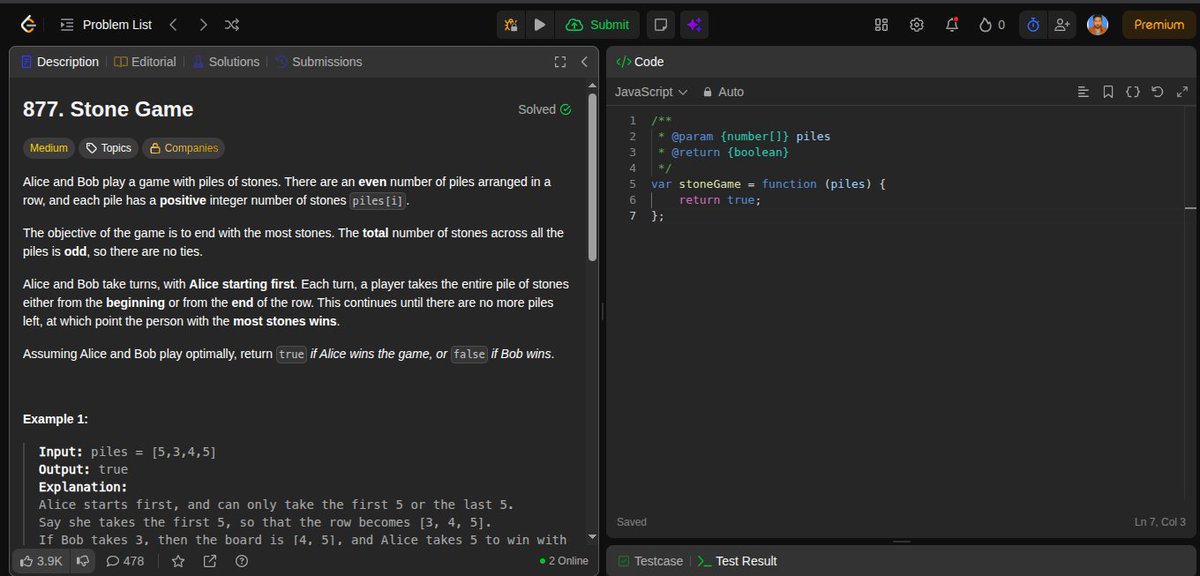The width and height of the screenshot is (1200, 576).
Task: Click the streak flame counter
Action: [992, 24]
